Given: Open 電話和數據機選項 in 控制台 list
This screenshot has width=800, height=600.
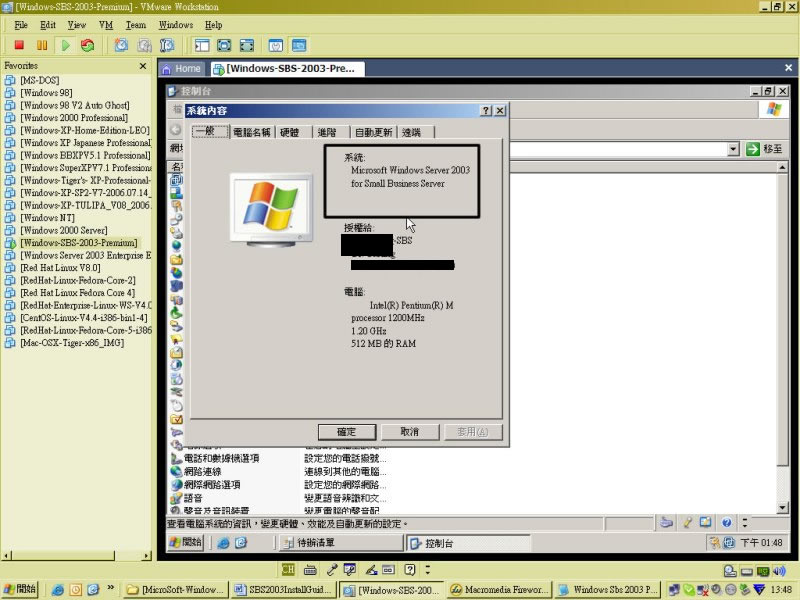Looking at the screenshot, I should pos(221,458).
